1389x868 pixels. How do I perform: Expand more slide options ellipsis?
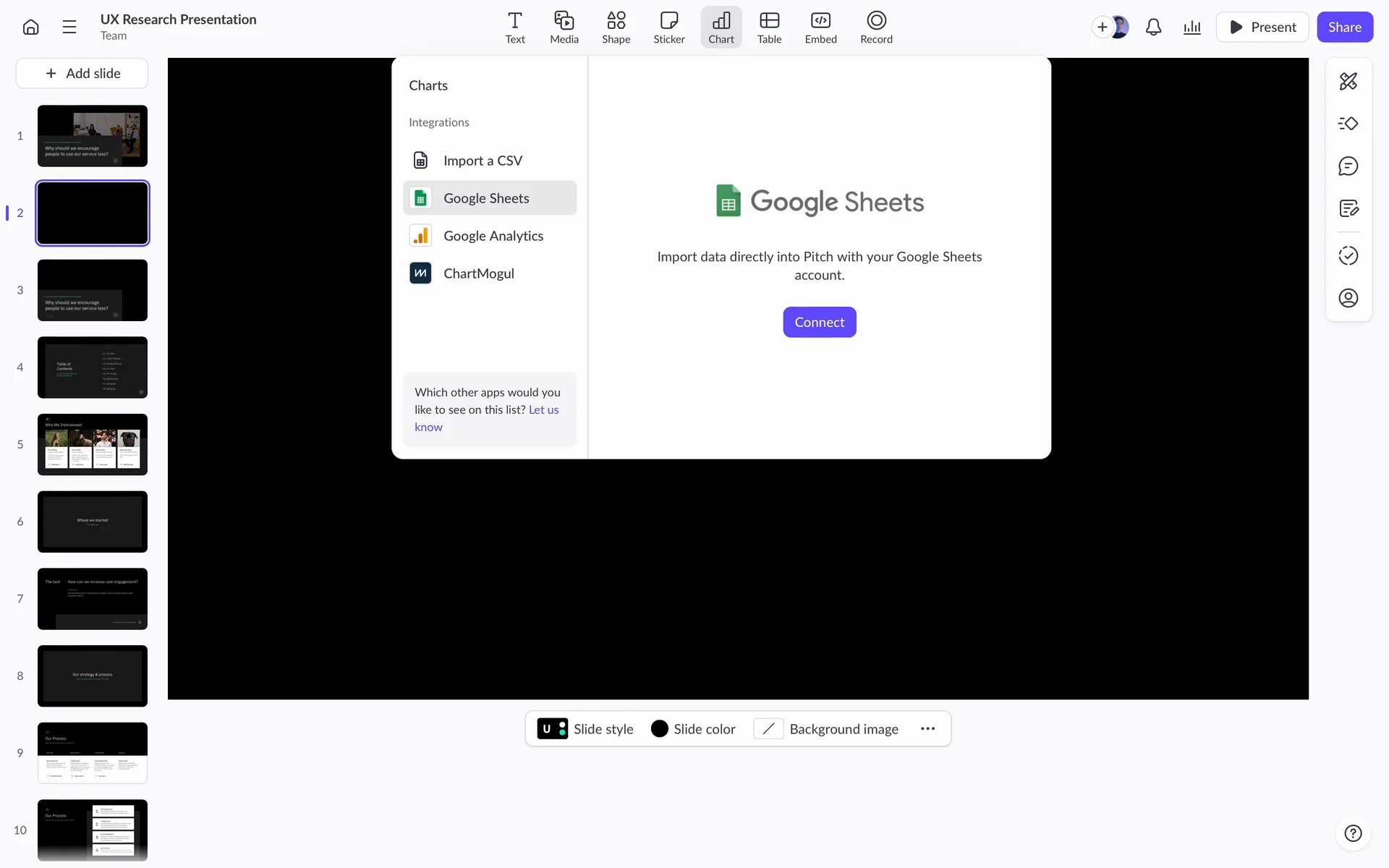click(927, 728)
